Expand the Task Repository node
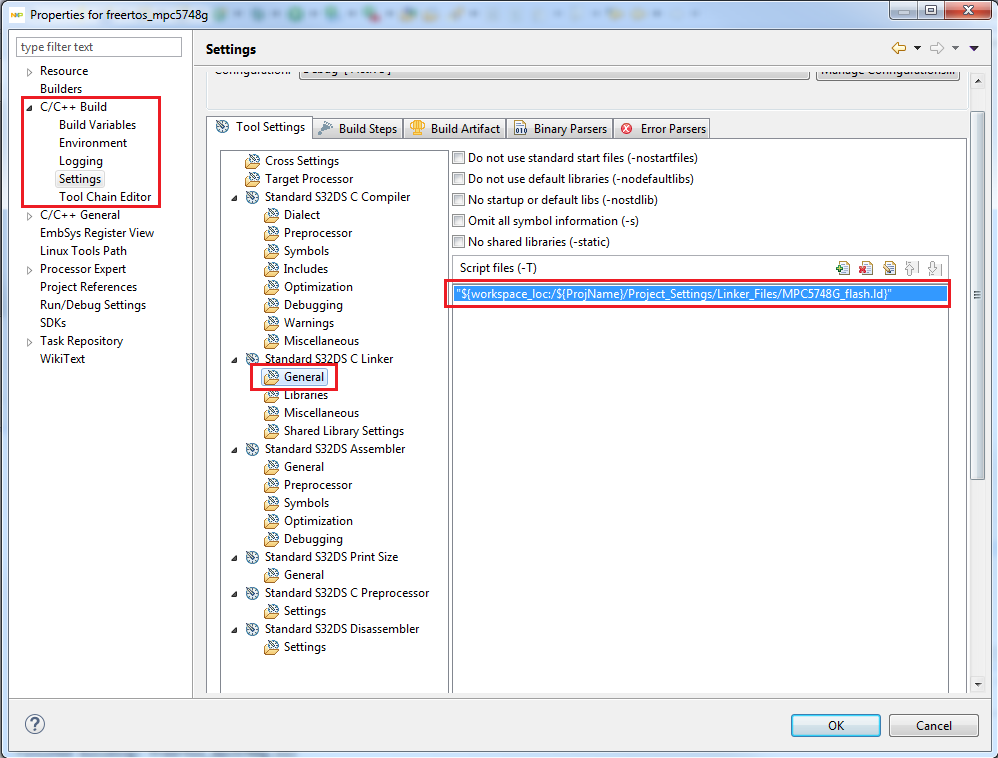Viewport: 998px width, 758px height. click(x=29, y=342)
